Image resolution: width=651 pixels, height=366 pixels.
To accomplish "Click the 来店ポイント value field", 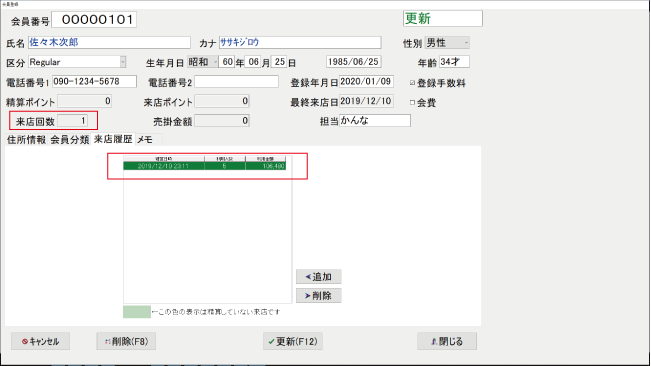I will pyautogui.click(x=222, y=101).
